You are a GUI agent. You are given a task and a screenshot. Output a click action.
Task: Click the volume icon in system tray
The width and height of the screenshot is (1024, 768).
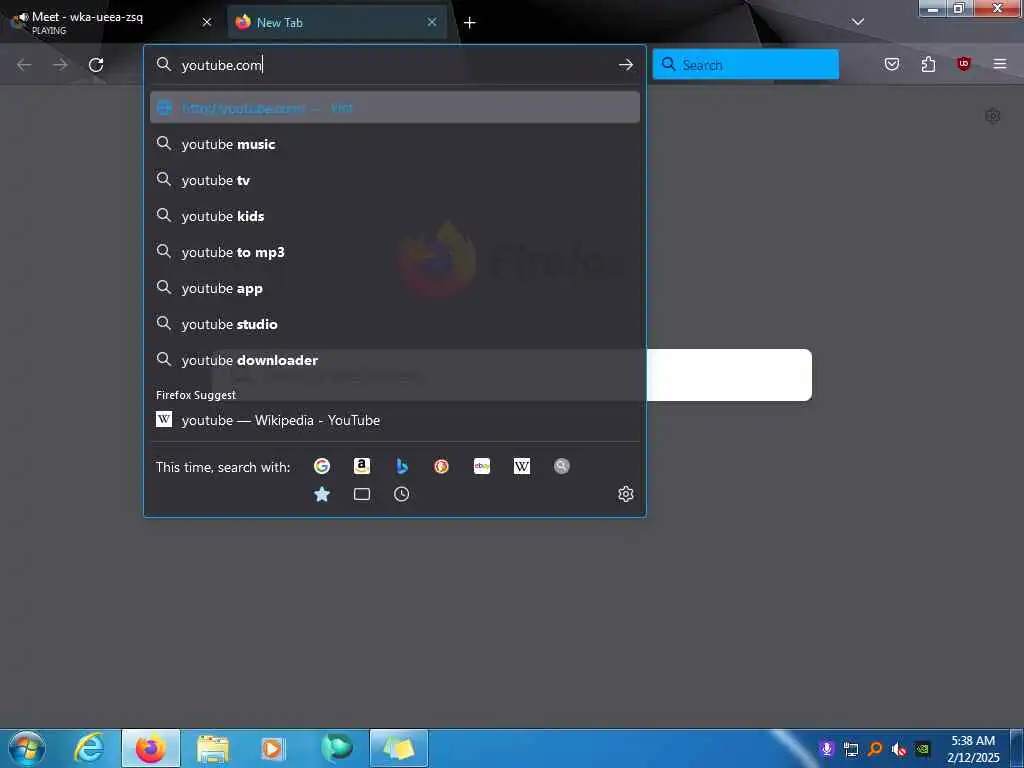pos(899,749)
